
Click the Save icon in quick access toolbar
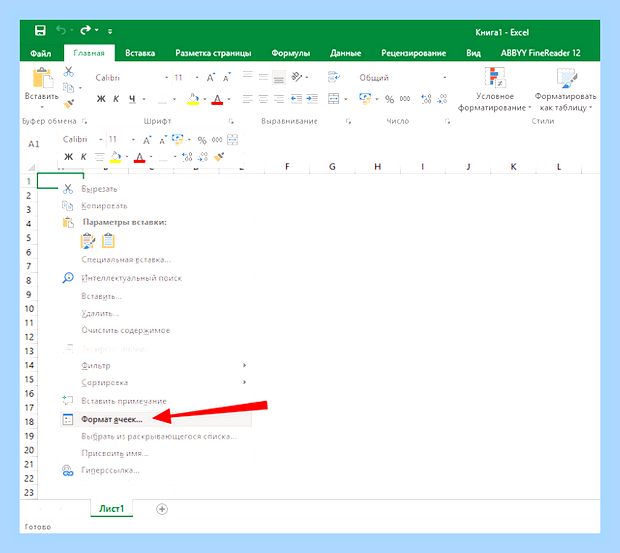coord(40,30)
